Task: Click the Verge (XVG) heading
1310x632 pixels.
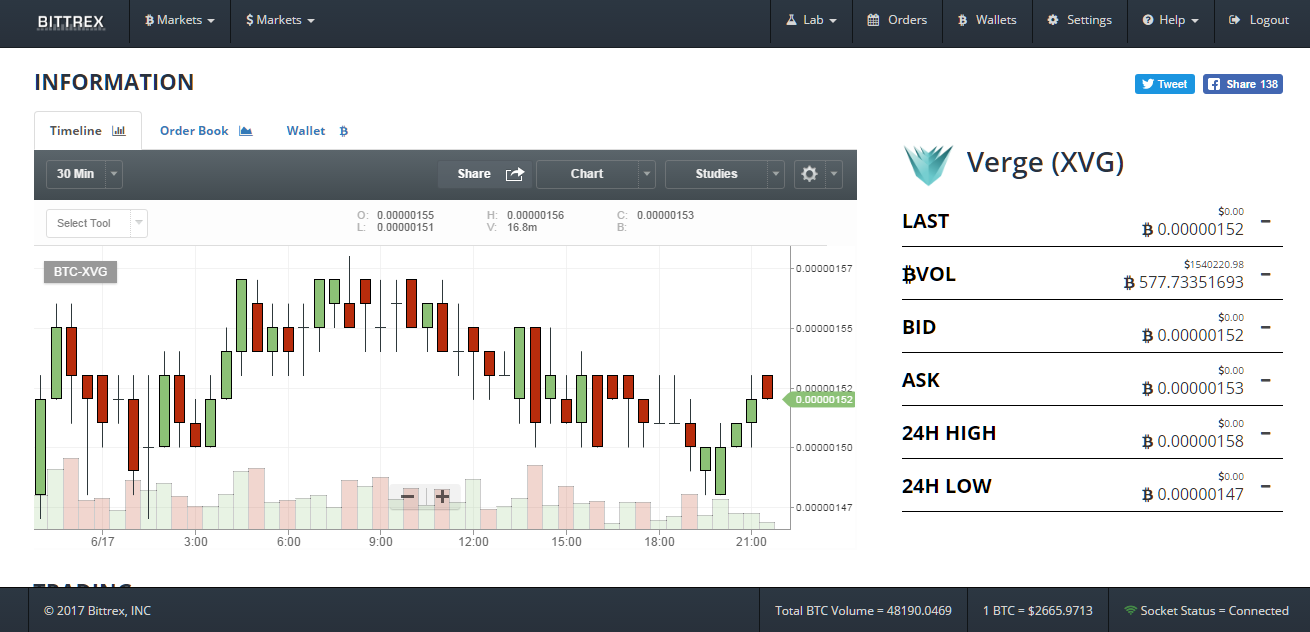Action: point(1045,163)
